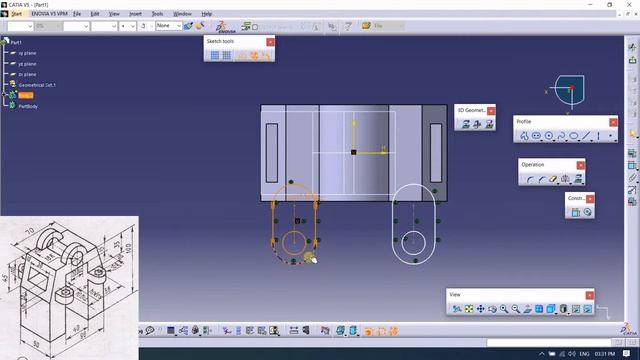This screenshot has height=360, width=640.
Task: Toggle Construction/Standard Element in Sketch tools
Action: pyautogui.click(x=242, y=56)
